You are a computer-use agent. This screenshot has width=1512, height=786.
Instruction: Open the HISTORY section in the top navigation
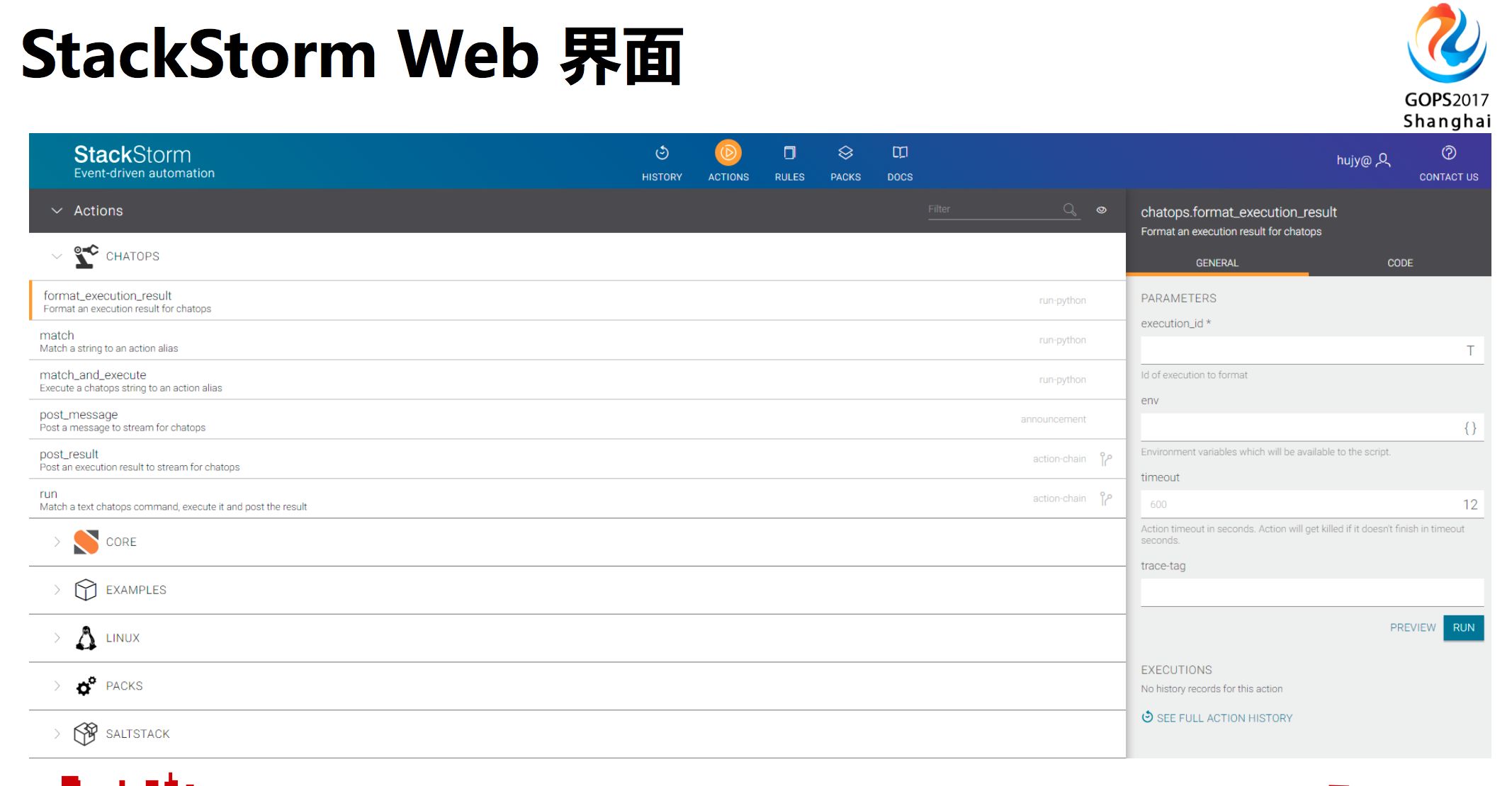tap(661, 161)
